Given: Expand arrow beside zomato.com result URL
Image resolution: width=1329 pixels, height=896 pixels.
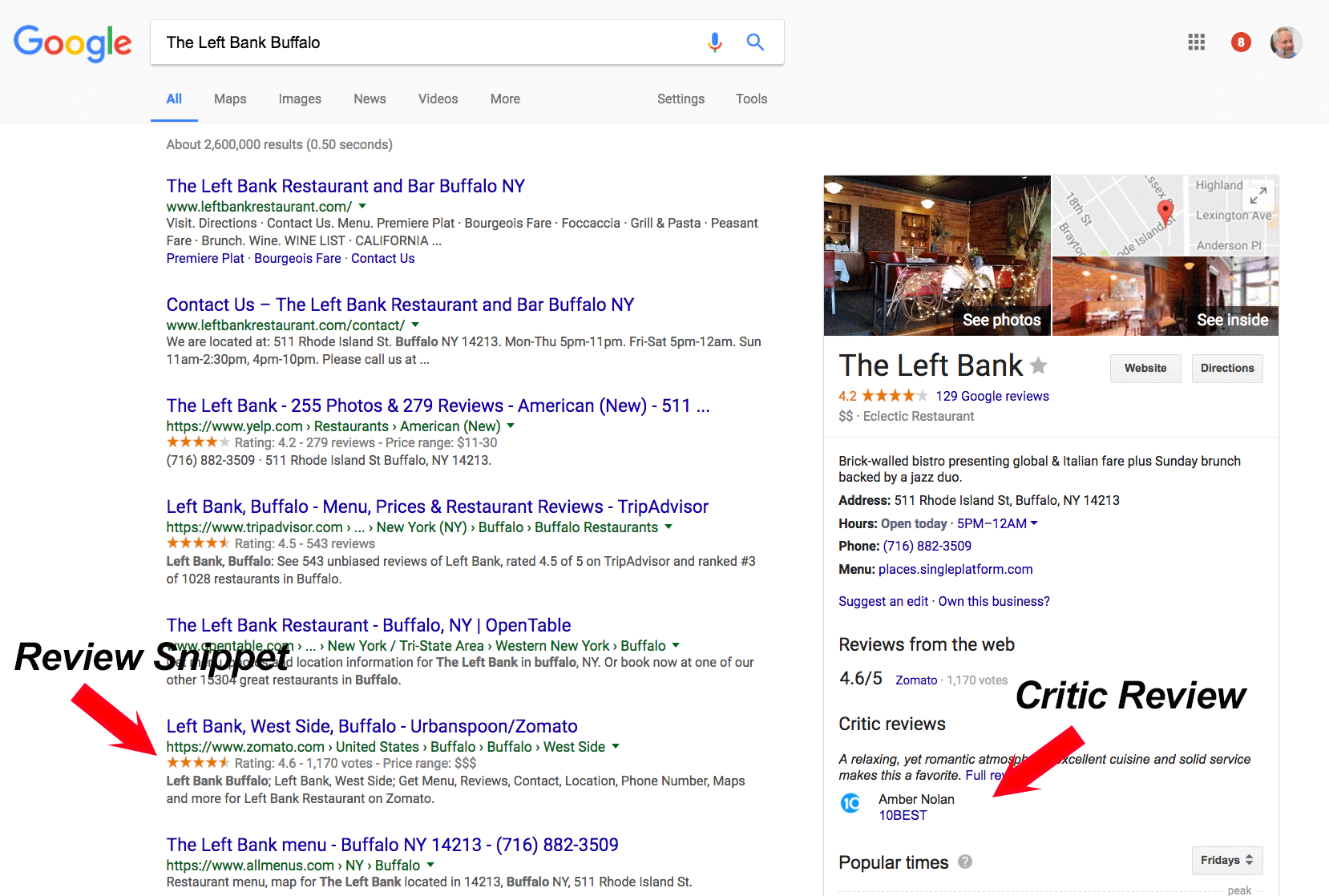Looking at the screenshot, I should tap(616, 746).
